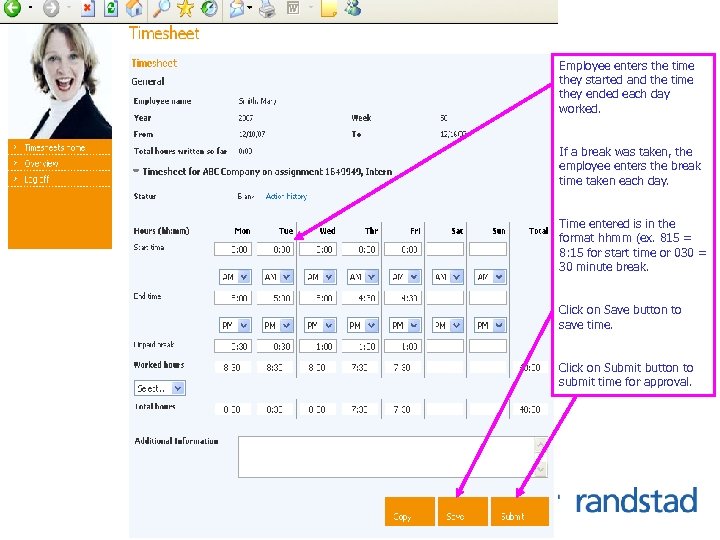Screen dimensions: 720x540
Task: Click the Mail envelope toolbar icon
Action: click(x=237, y=8)
